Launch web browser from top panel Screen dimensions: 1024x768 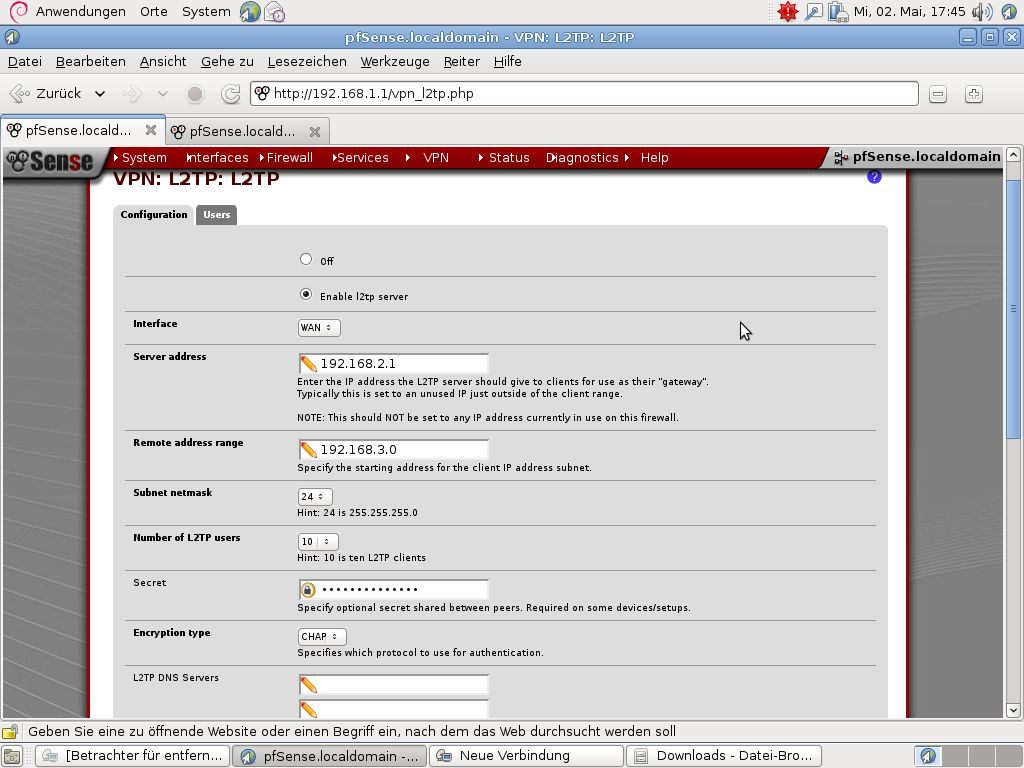249,12
